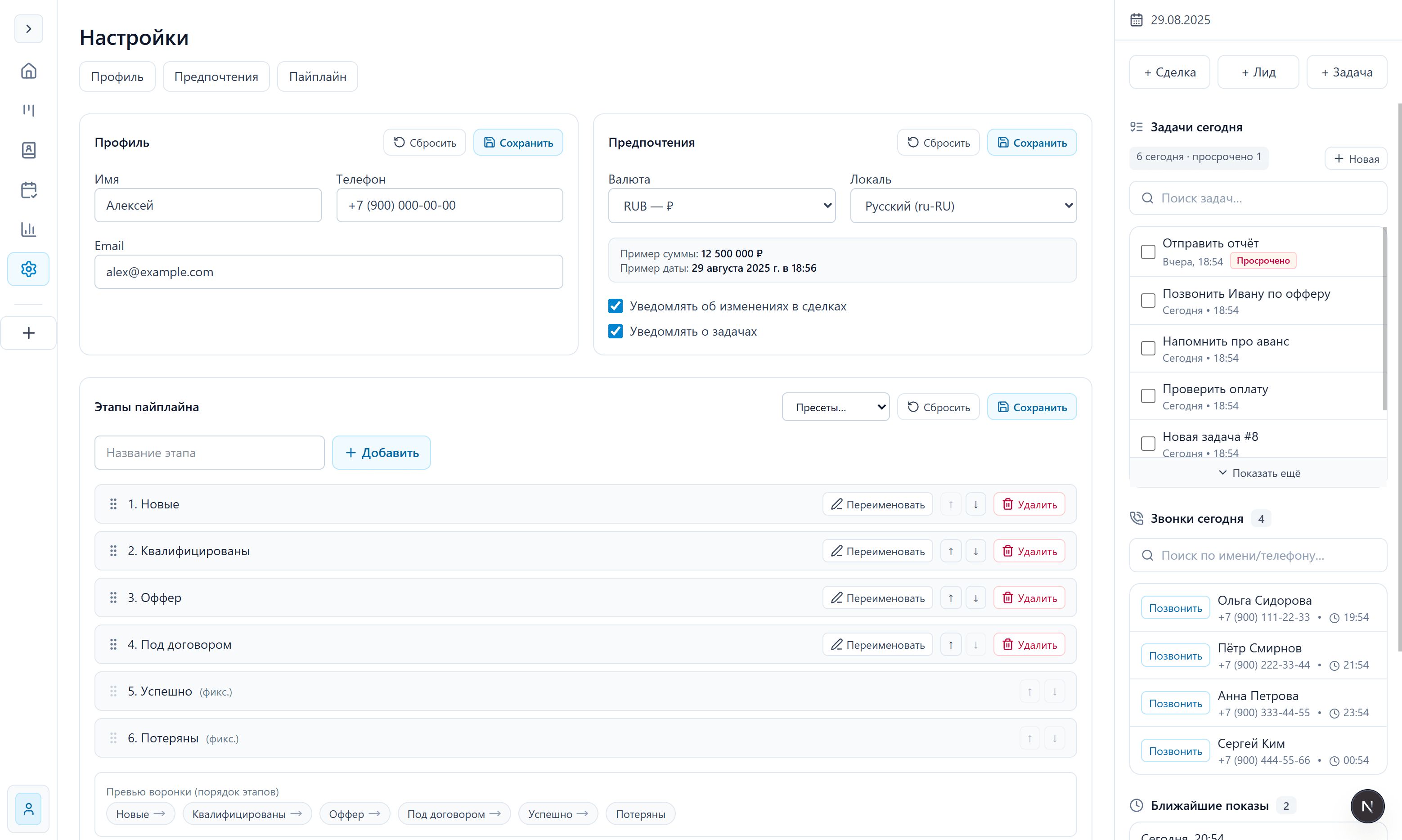Click the plus icon in sidebar

pyautogui.click(x=28, y=333)
